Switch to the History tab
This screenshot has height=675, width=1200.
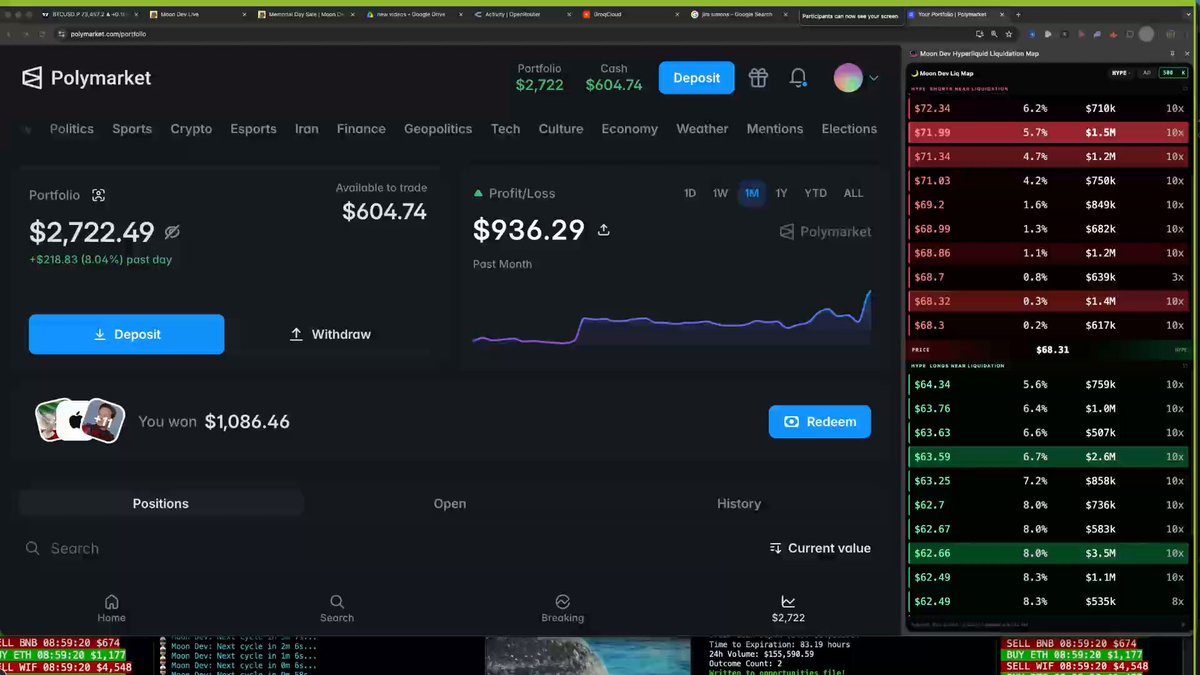point(739,504)
